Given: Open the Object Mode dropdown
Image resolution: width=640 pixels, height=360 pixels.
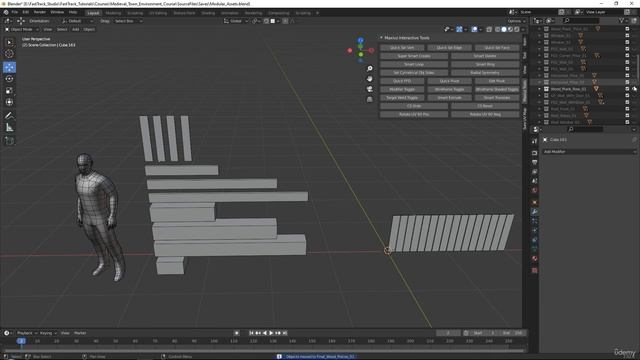Looking at the screenshot, I should point(22,29).
